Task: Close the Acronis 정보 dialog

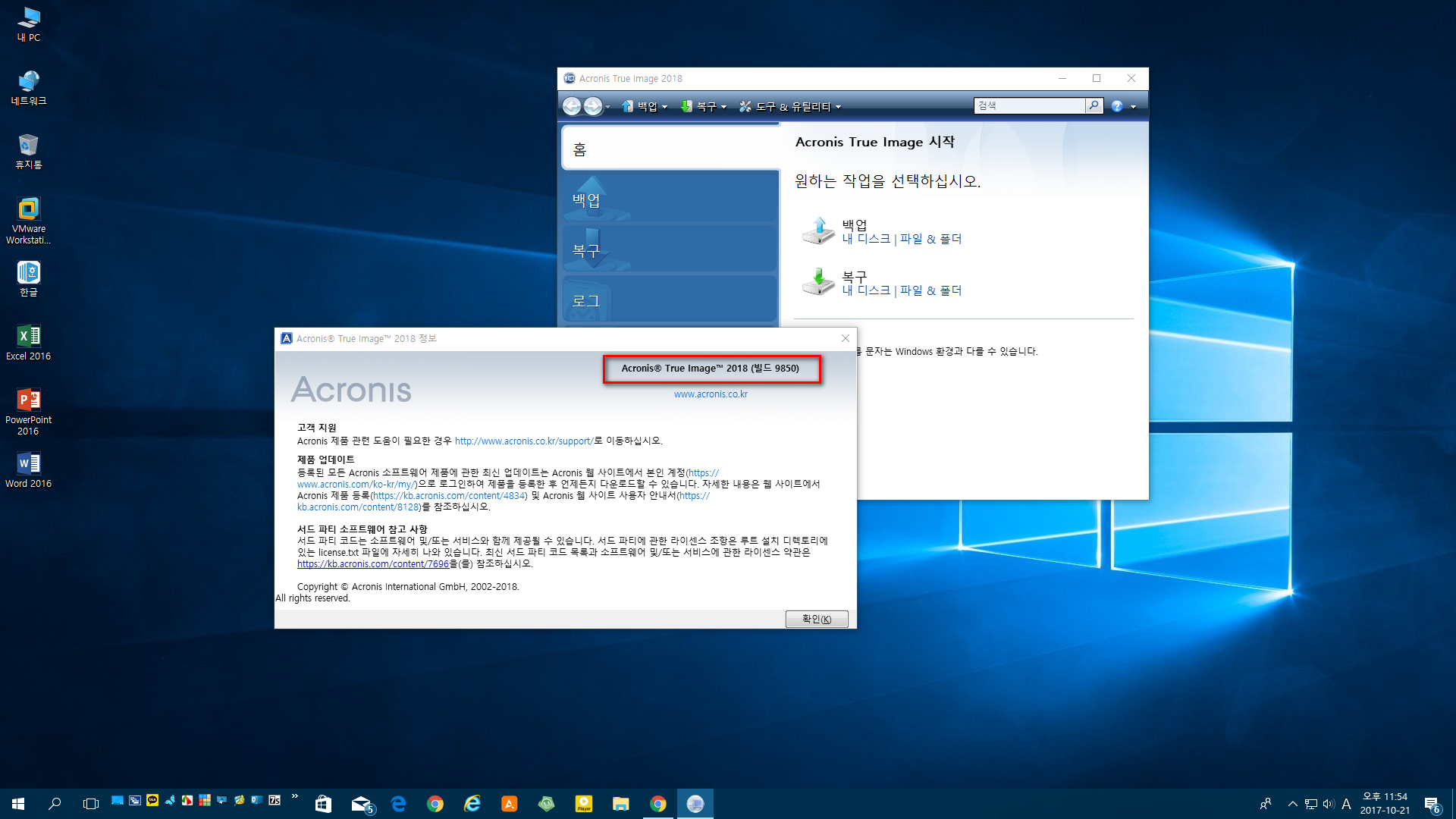Action: (846, 339)
